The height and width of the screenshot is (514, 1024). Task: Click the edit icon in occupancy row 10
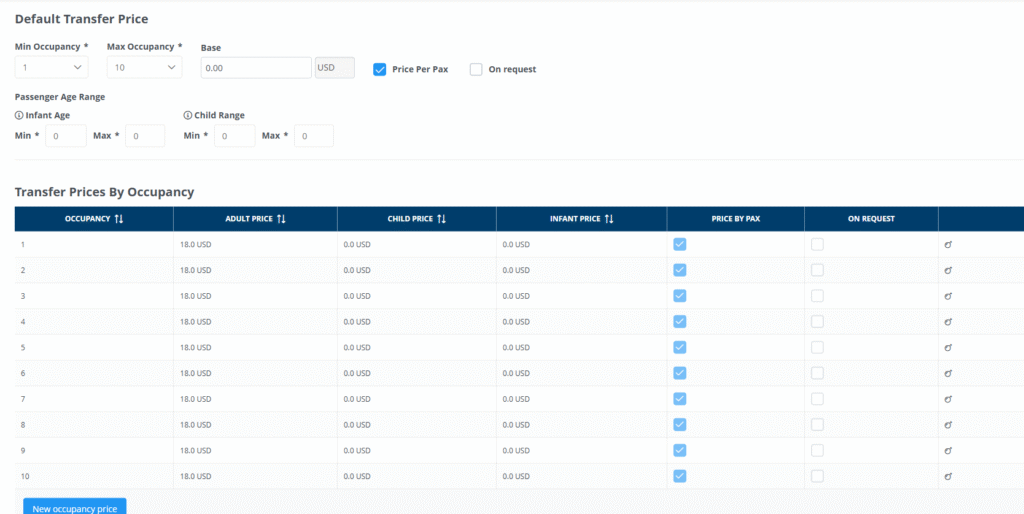[948, 476]
